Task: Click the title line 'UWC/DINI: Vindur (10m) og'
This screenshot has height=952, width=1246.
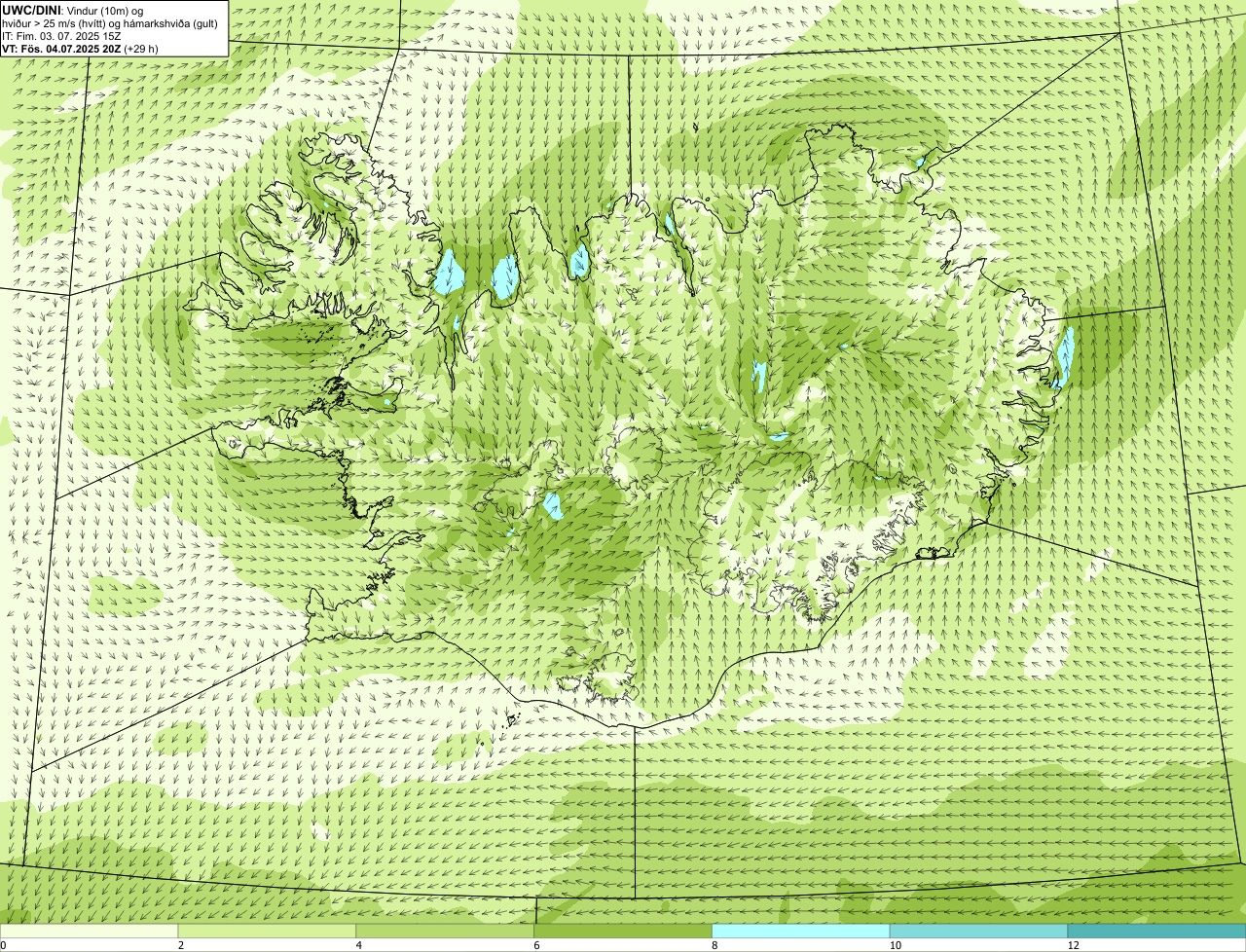Action: point(73,10)
